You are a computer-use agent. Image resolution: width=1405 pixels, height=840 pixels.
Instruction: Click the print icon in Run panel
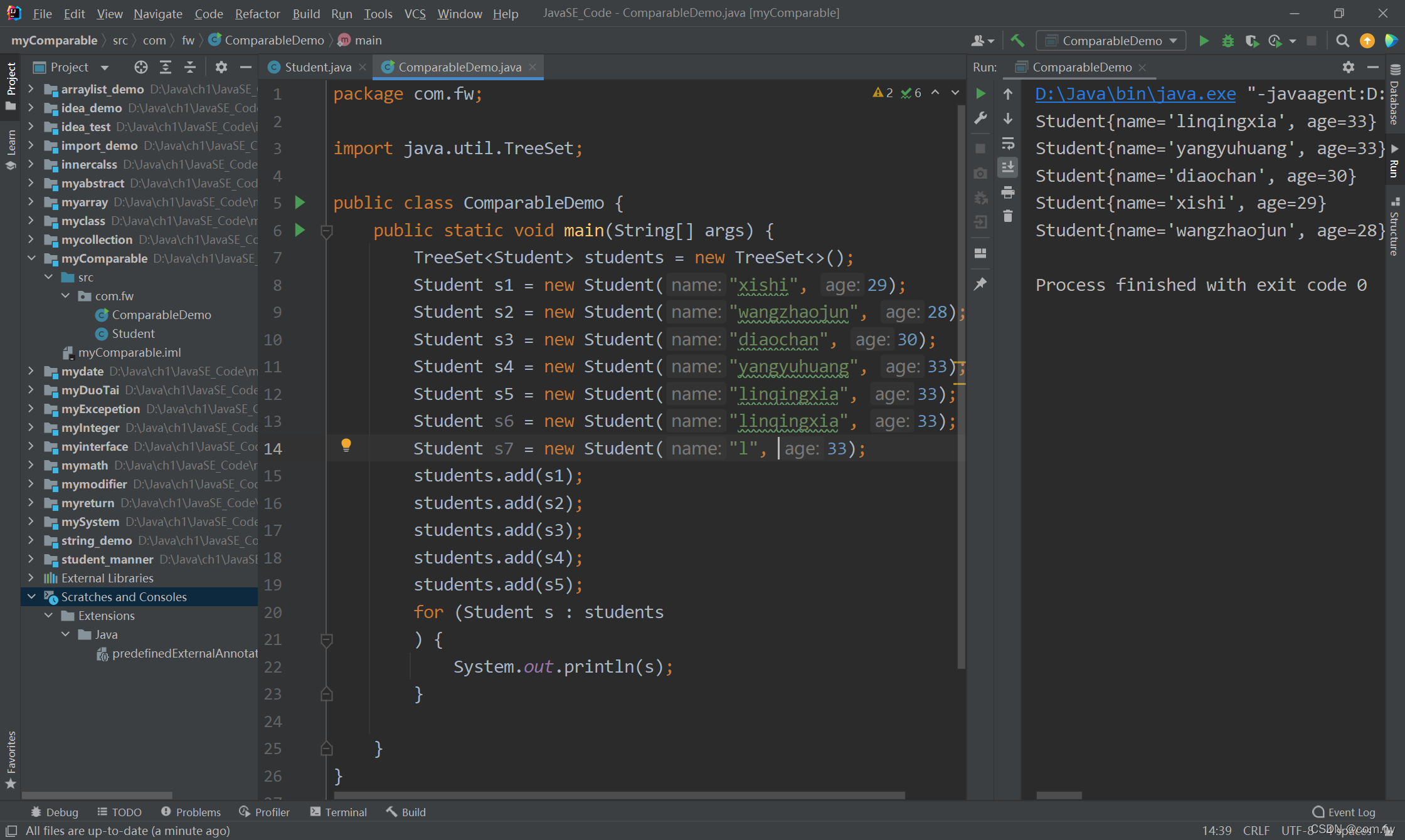click(1008, 192)
